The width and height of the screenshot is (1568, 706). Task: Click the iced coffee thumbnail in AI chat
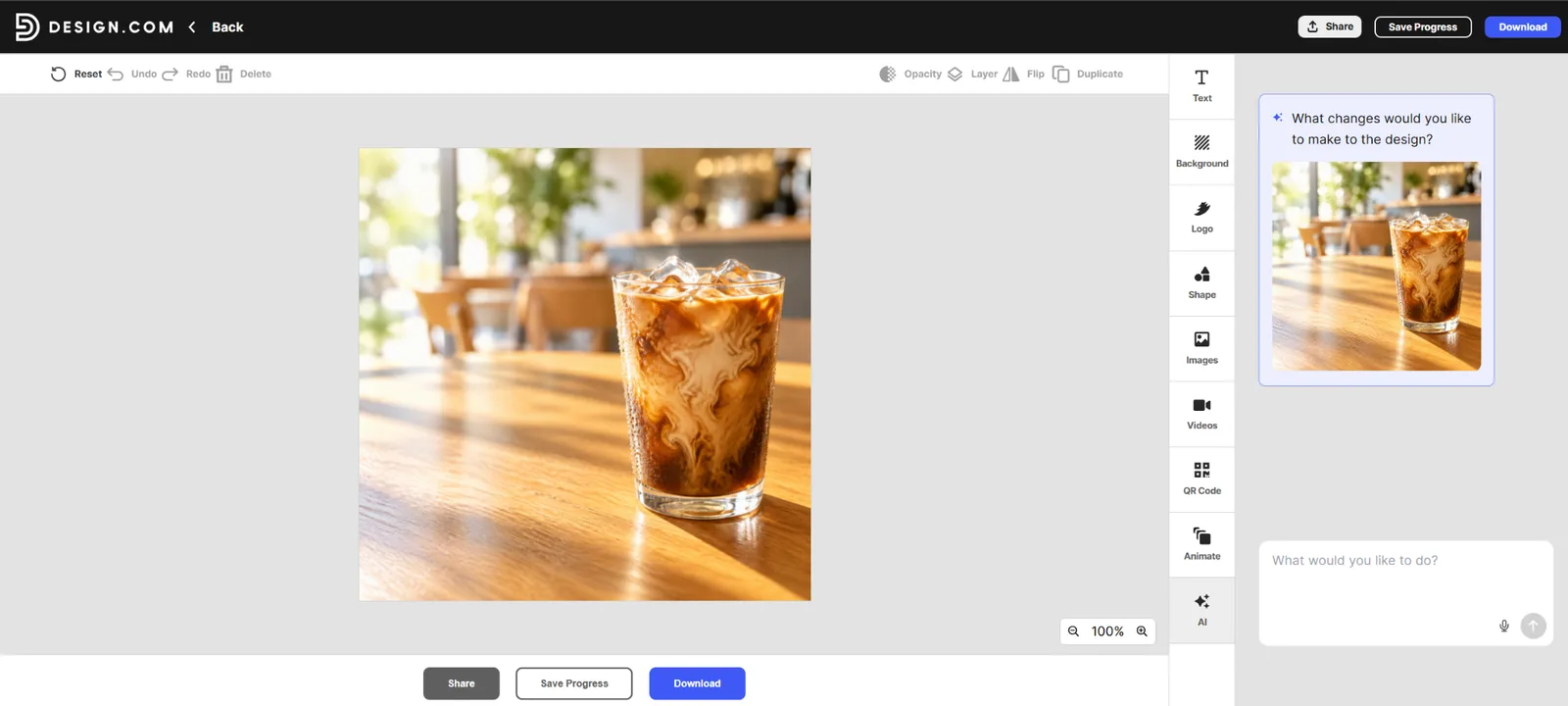(1376, 266)
